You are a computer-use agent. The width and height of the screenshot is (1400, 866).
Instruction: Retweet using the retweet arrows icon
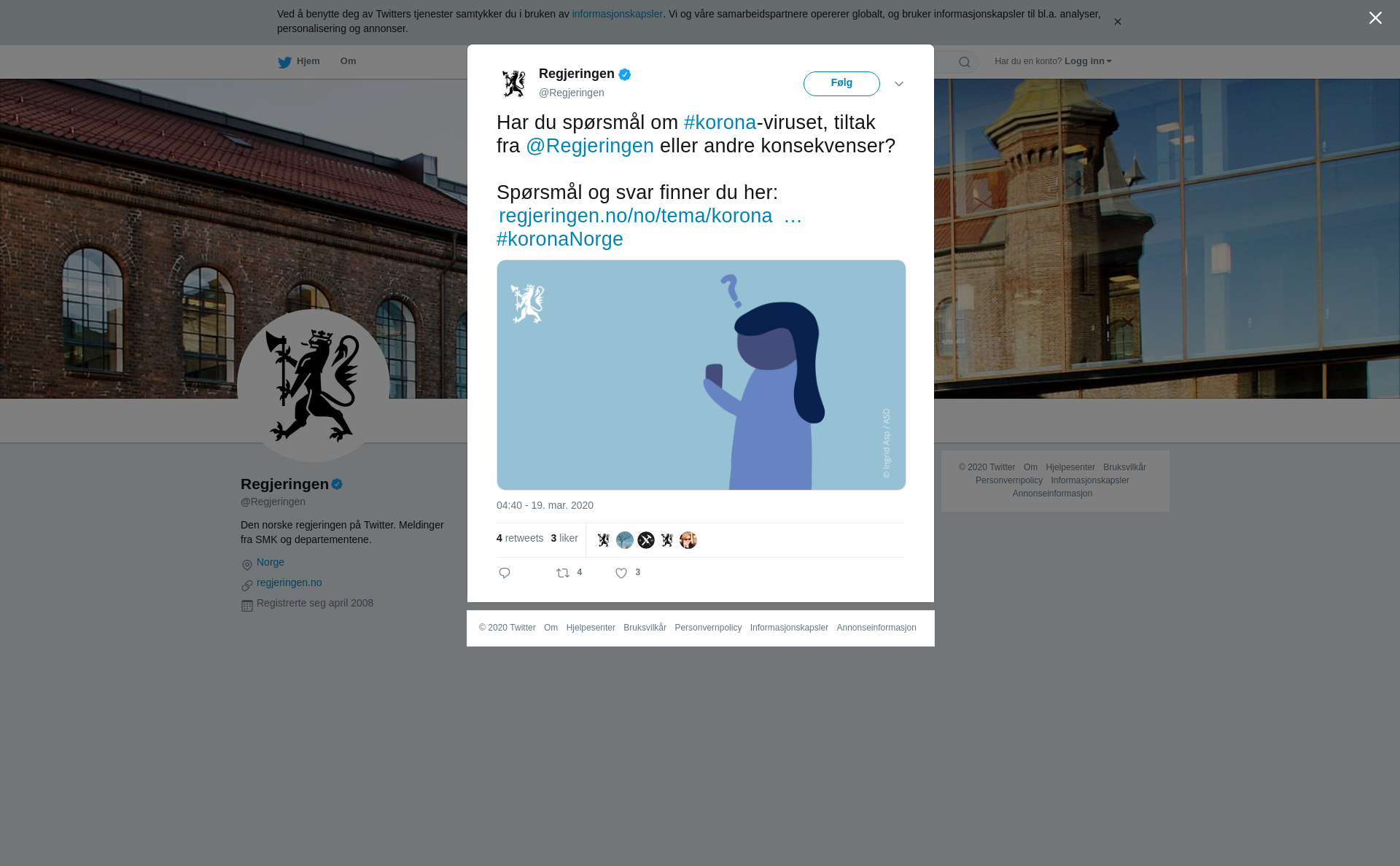coord(563,574)
